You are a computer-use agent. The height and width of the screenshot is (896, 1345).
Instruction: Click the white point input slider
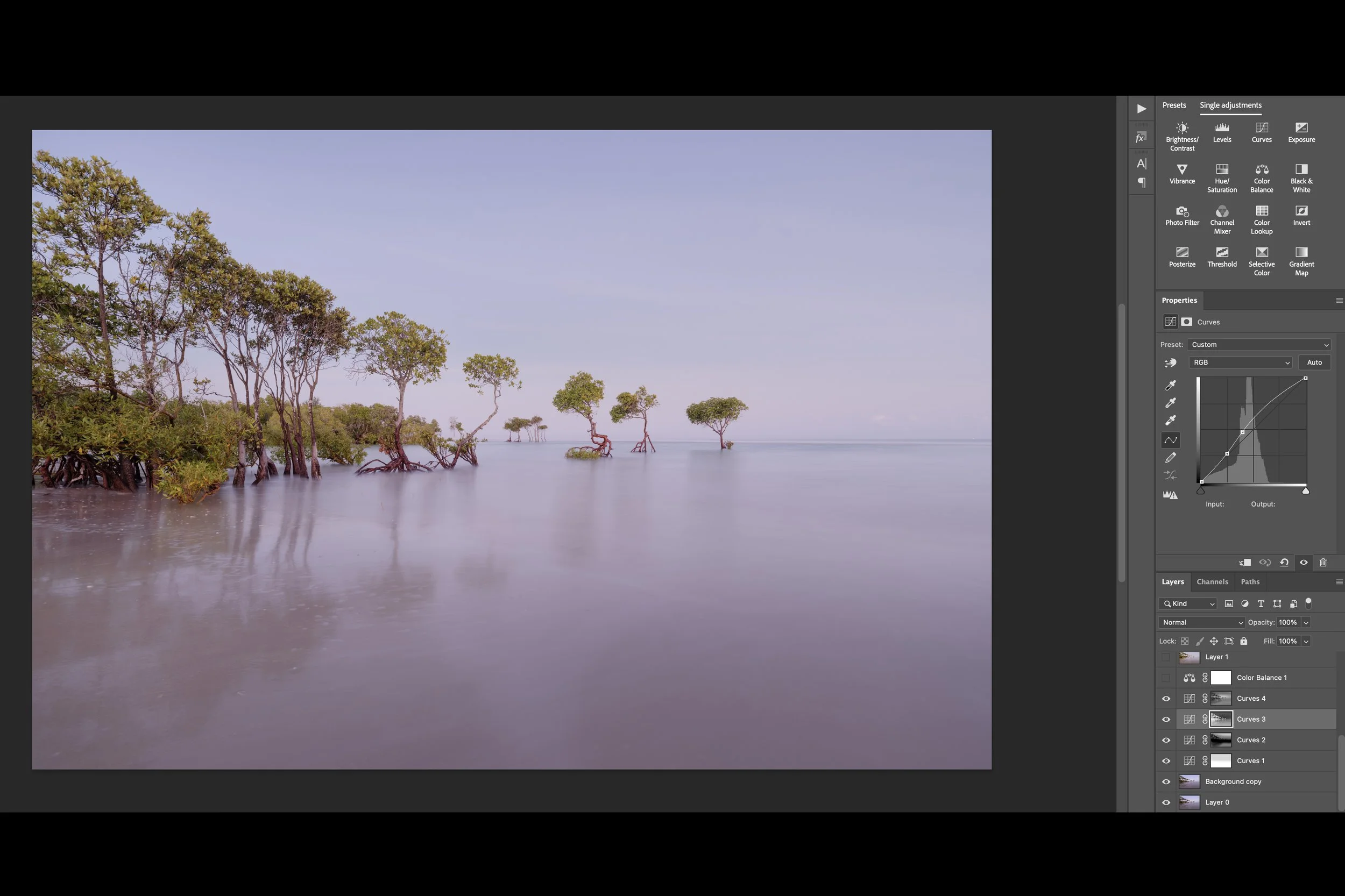click(x=1305, y=491)
